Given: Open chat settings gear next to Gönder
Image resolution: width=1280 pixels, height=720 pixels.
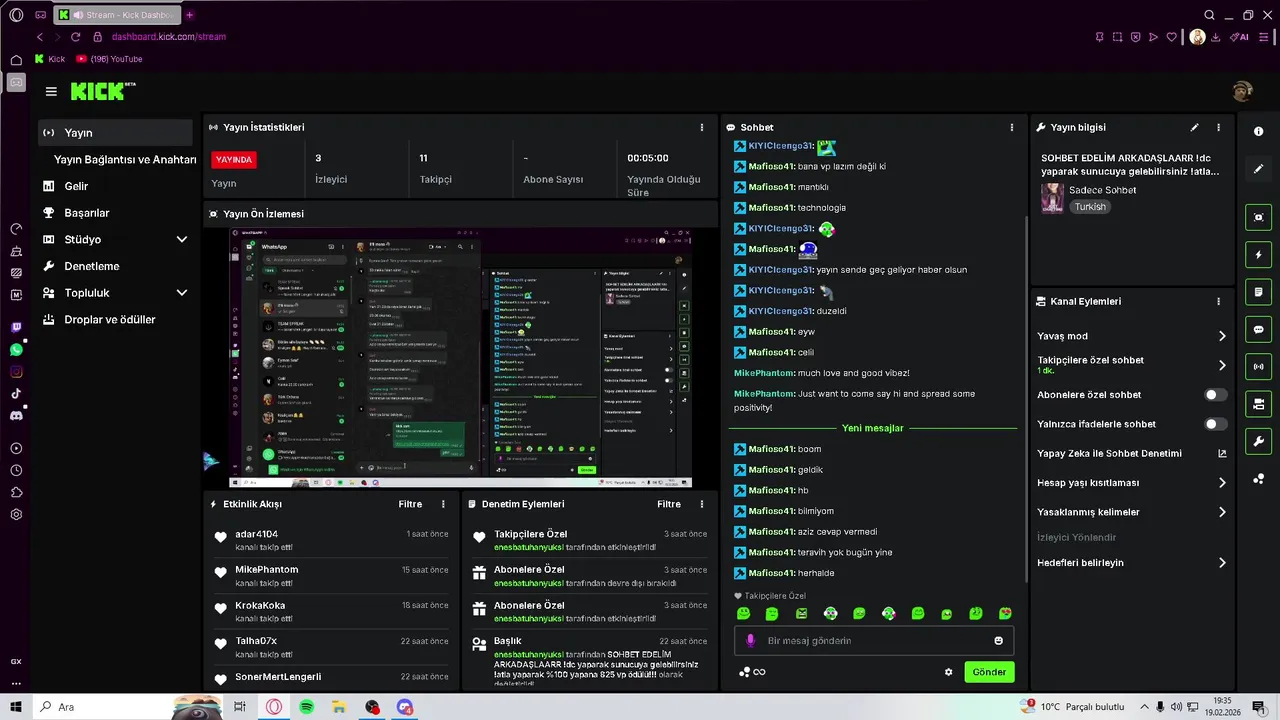Looking at the screenshot, I should tap(948, 672).
